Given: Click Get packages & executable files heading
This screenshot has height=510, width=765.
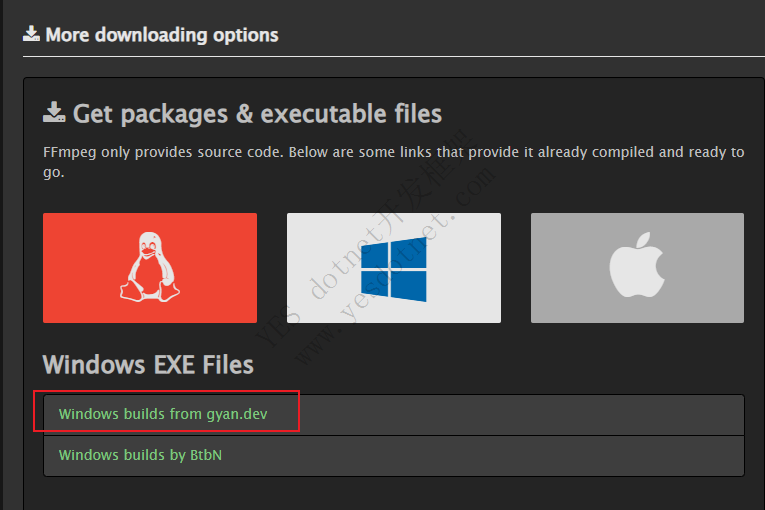Looking at the screenshot, I should coord(257,114).
